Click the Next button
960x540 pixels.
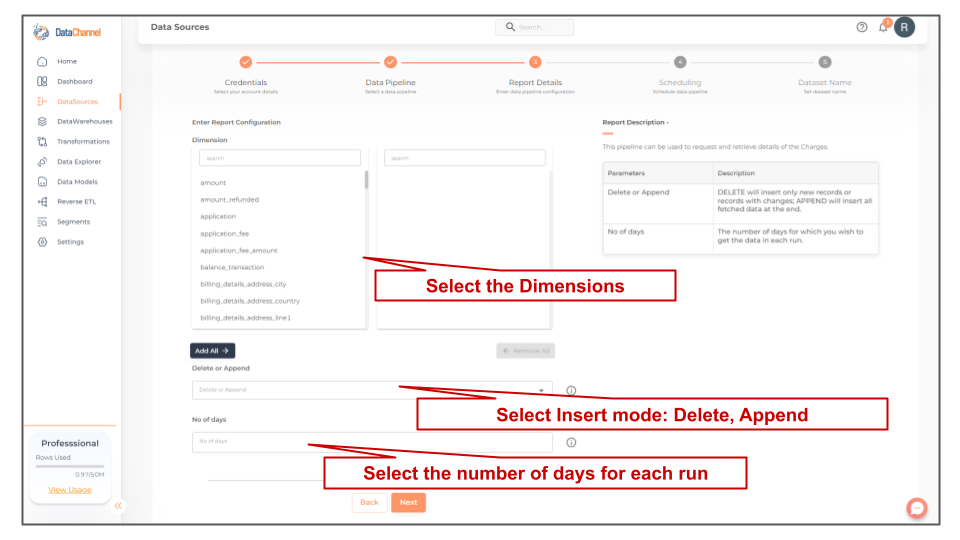[408, 503]
